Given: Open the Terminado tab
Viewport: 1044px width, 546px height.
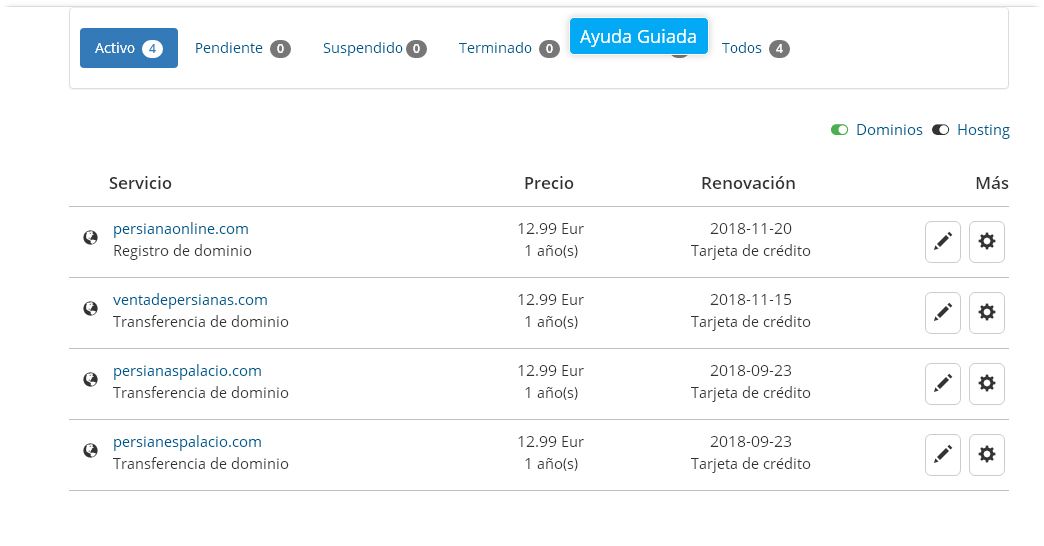Looking at the screenshot, I should pos(509,48).
